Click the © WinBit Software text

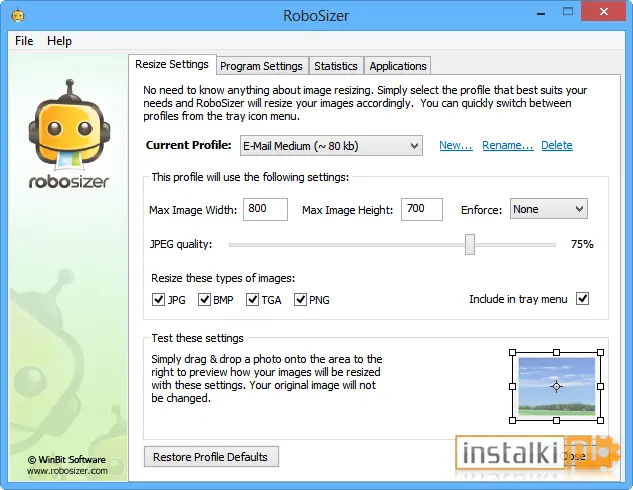[67, 460]
